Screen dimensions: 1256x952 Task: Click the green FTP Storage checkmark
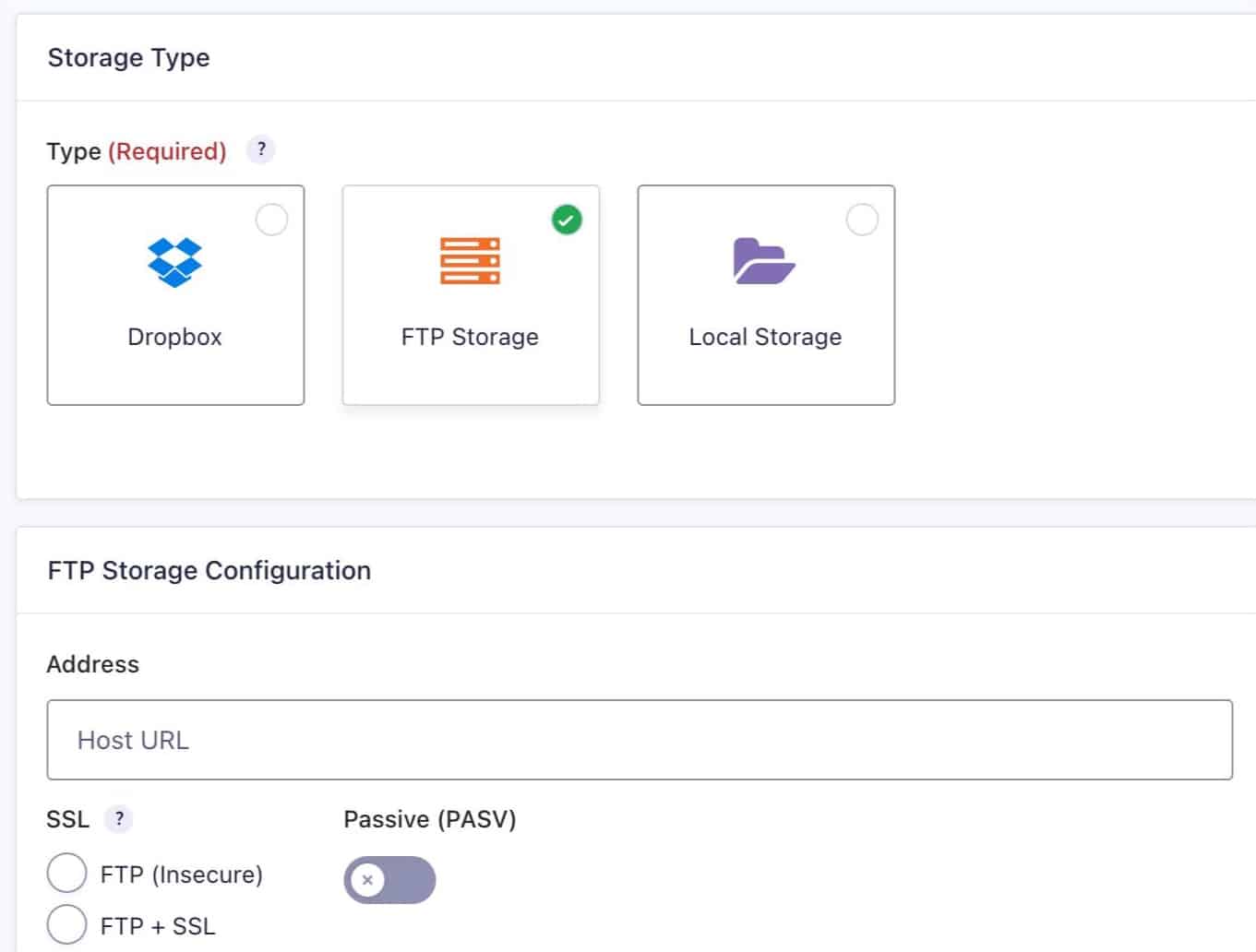pyautogui.click(x=567, y=220)
